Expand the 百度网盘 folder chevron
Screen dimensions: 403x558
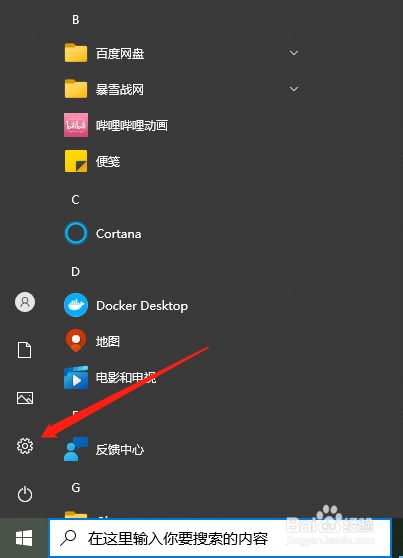(x=294, y=53)
